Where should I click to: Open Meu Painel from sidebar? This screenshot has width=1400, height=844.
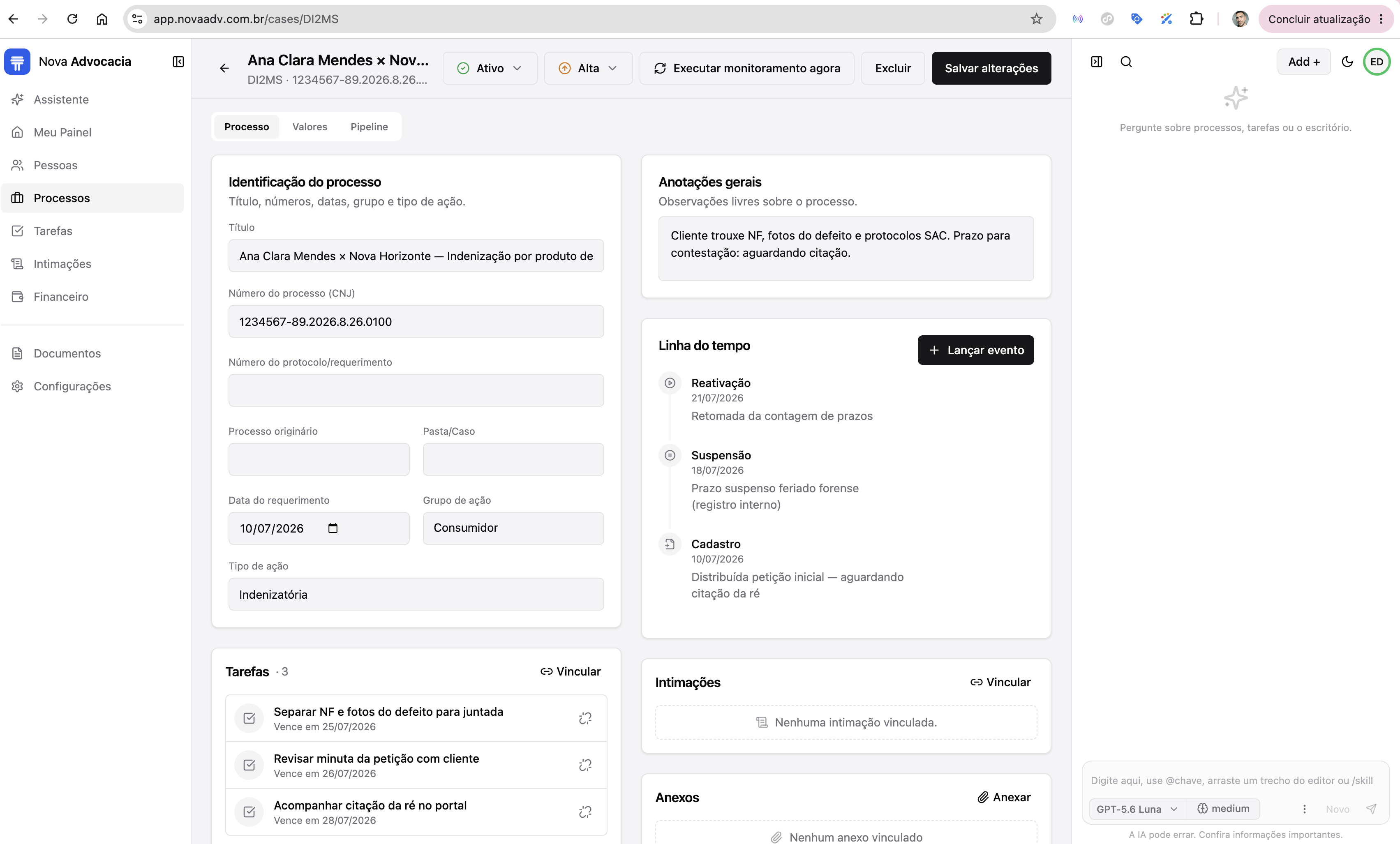tap(92, 132)
